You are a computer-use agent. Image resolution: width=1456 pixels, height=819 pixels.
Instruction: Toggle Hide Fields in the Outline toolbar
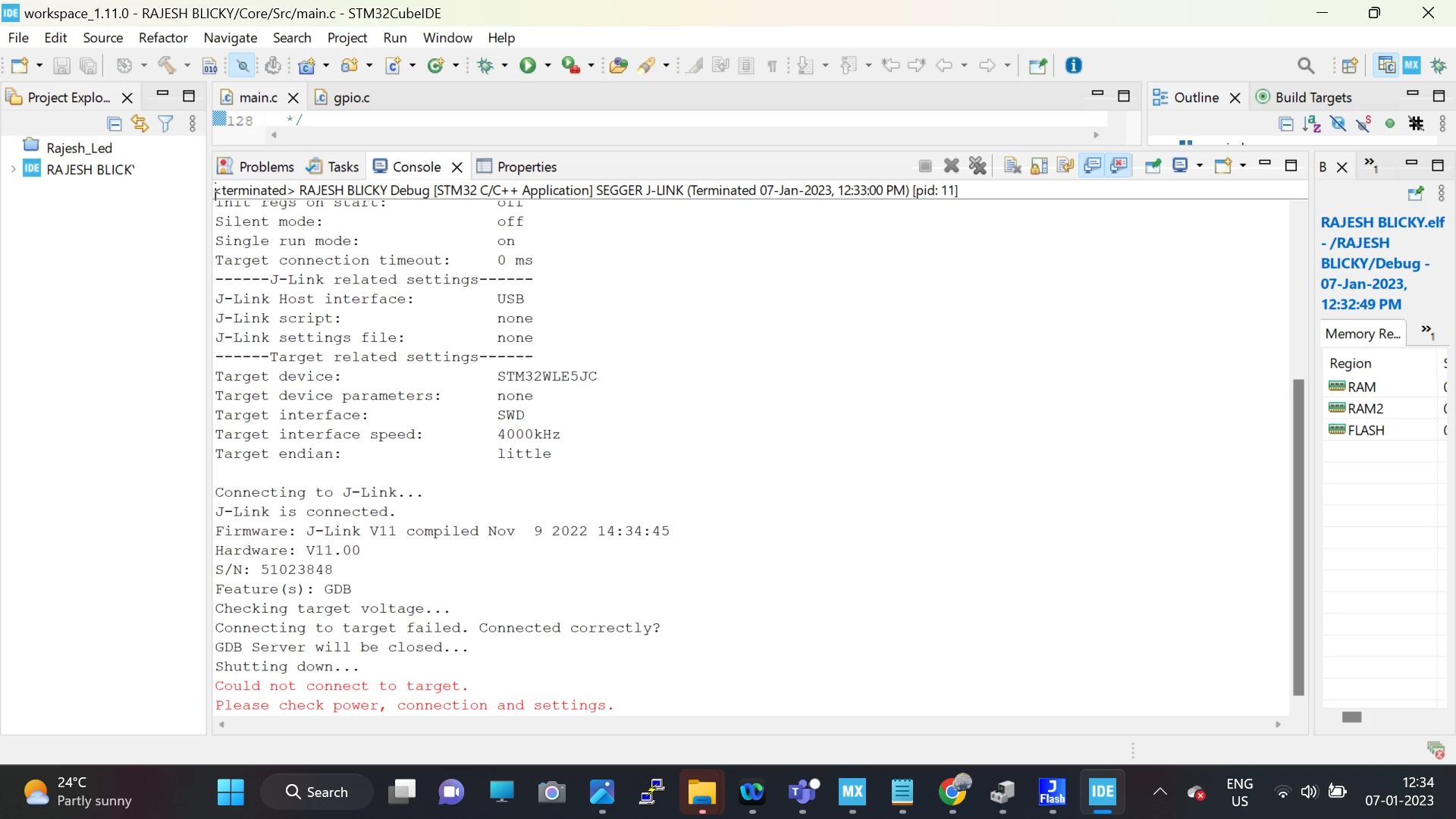(1338, 124)
